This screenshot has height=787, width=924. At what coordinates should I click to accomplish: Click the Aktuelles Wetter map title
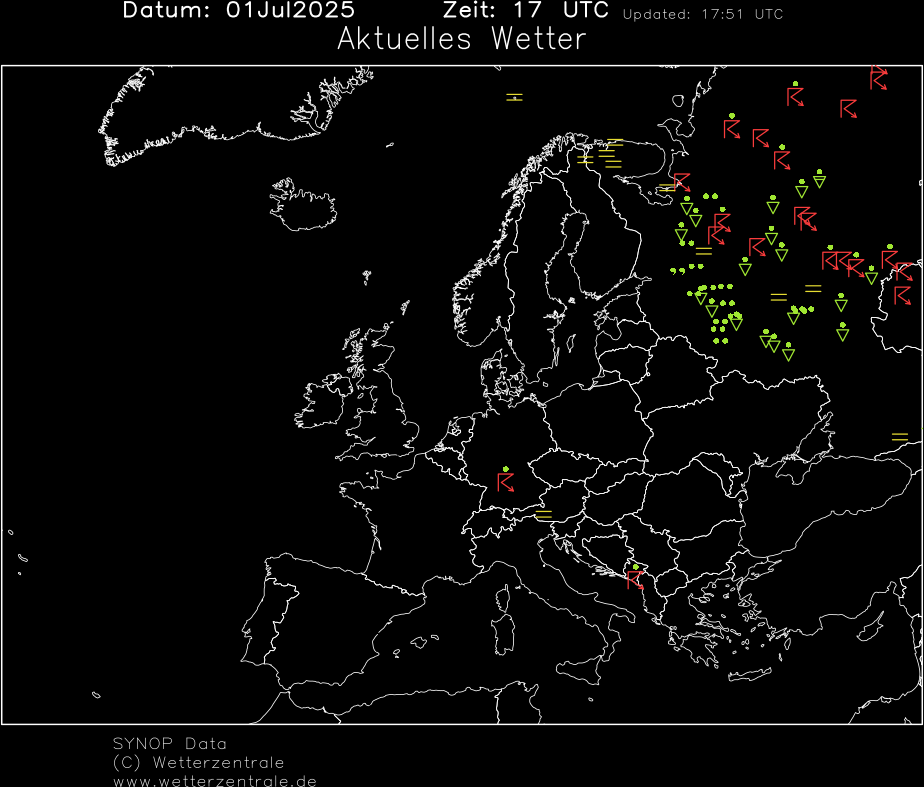462,39
